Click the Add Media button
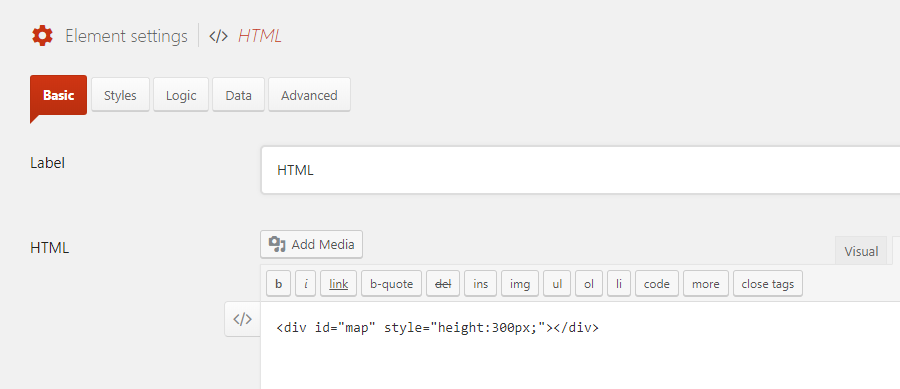Image resolution: width=900 pixels, height=389 pixels. 312,244
